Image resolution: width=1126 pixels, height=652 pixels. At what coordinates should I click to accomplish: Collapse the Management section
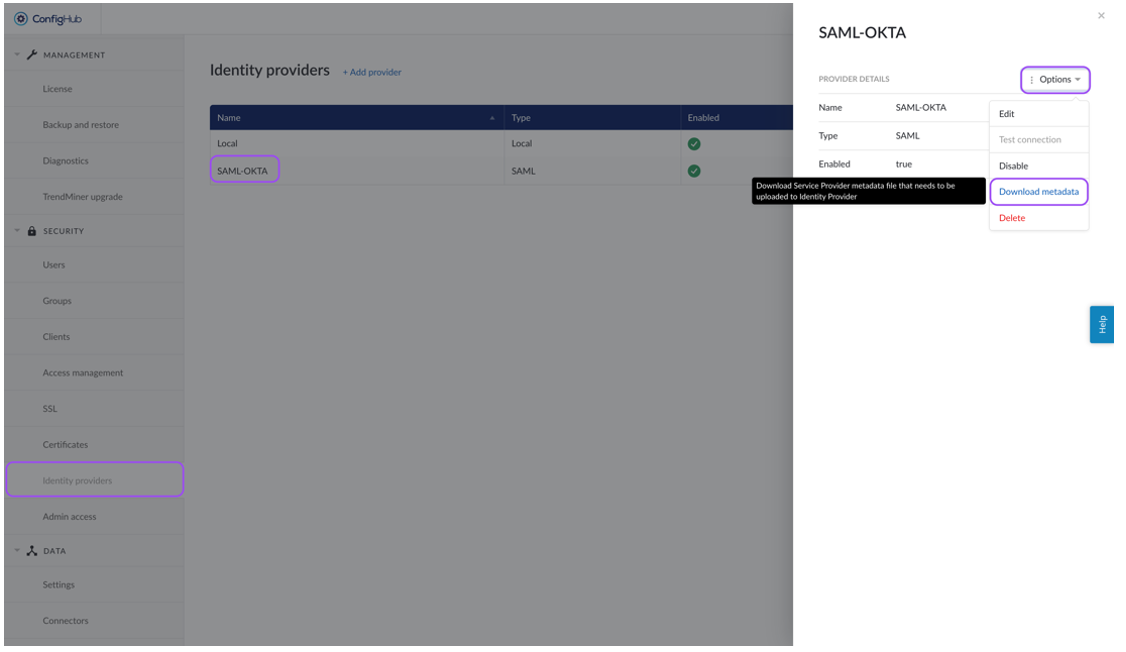pos(17,55)
